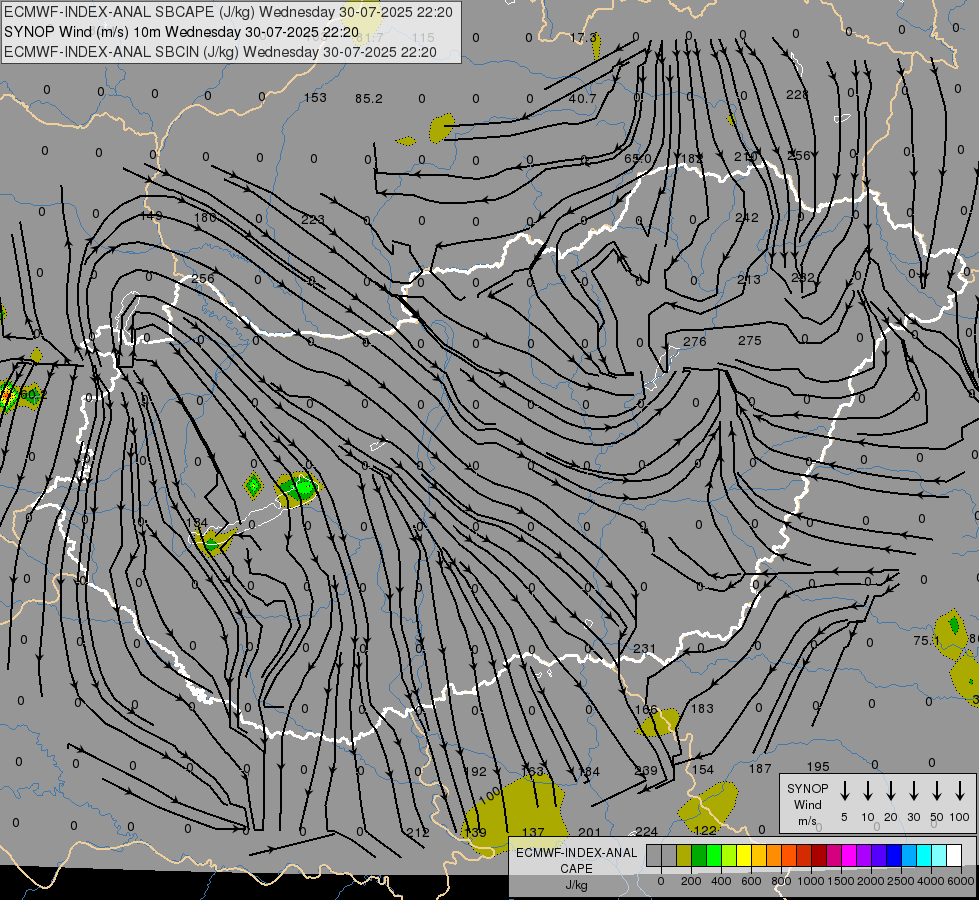Click map value 275
The image size is (979, 900).
[749, 340]
